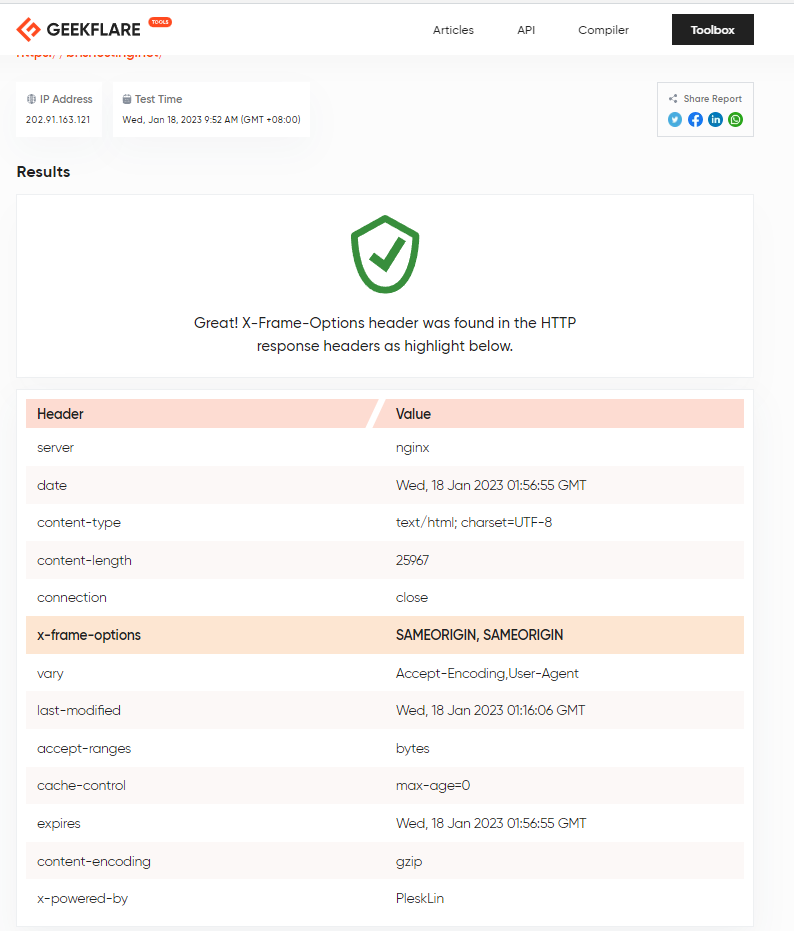This screenshot has width=794, height=931.
Task: Click the Value column heading
Action: 413,414
